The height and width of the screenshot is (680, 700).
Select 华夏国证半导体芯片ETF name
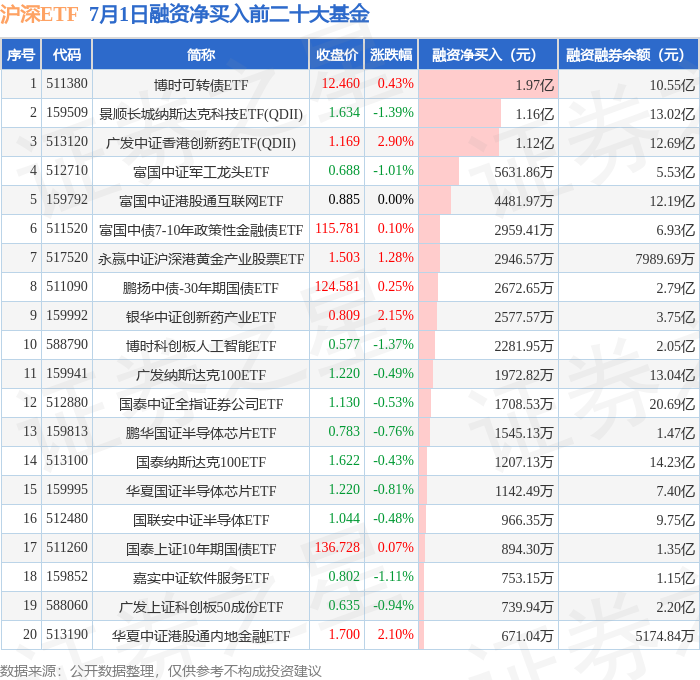201,491
